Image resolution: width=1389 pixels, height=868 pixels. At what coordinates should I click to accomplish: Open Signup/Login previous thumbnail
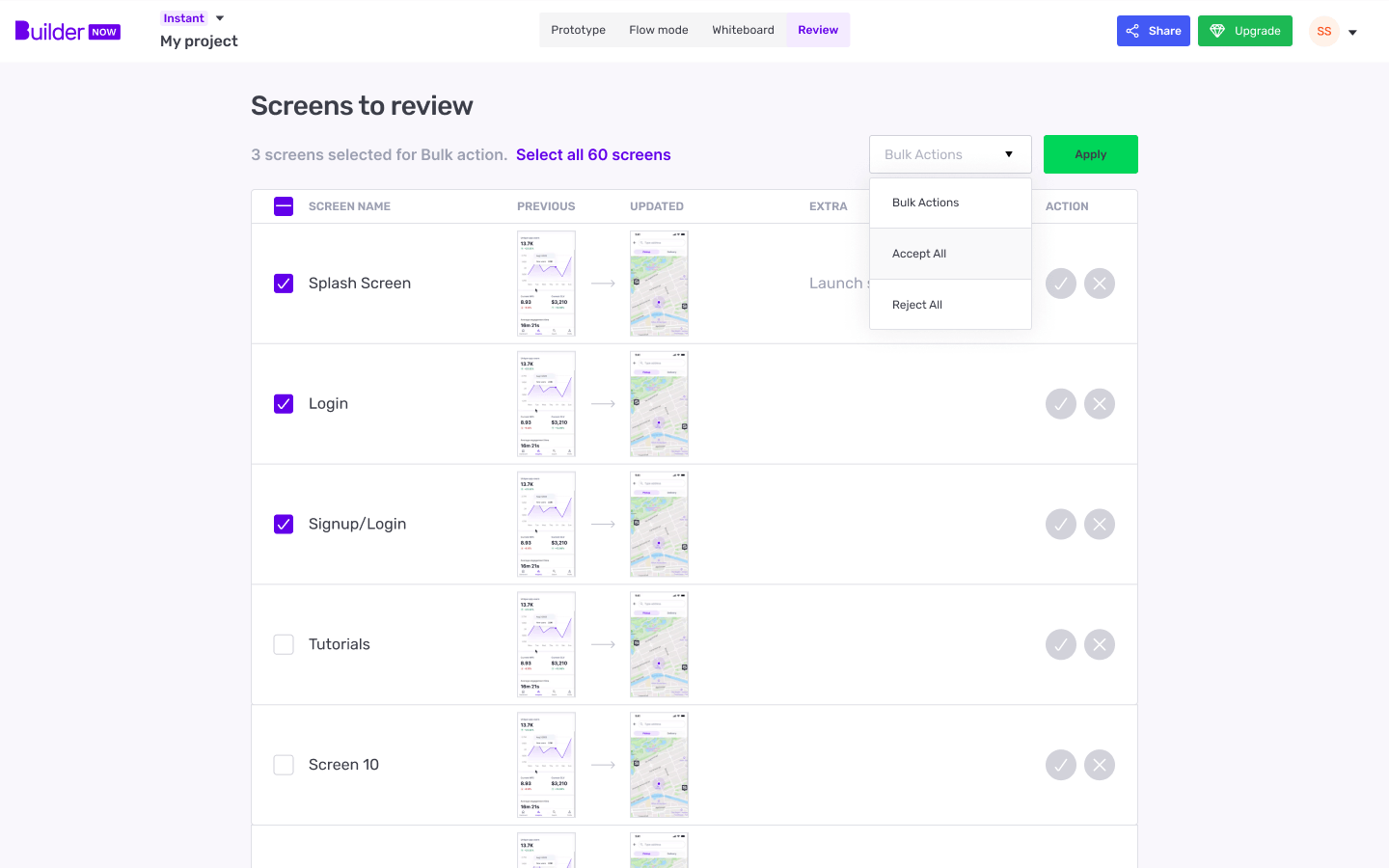546,525
